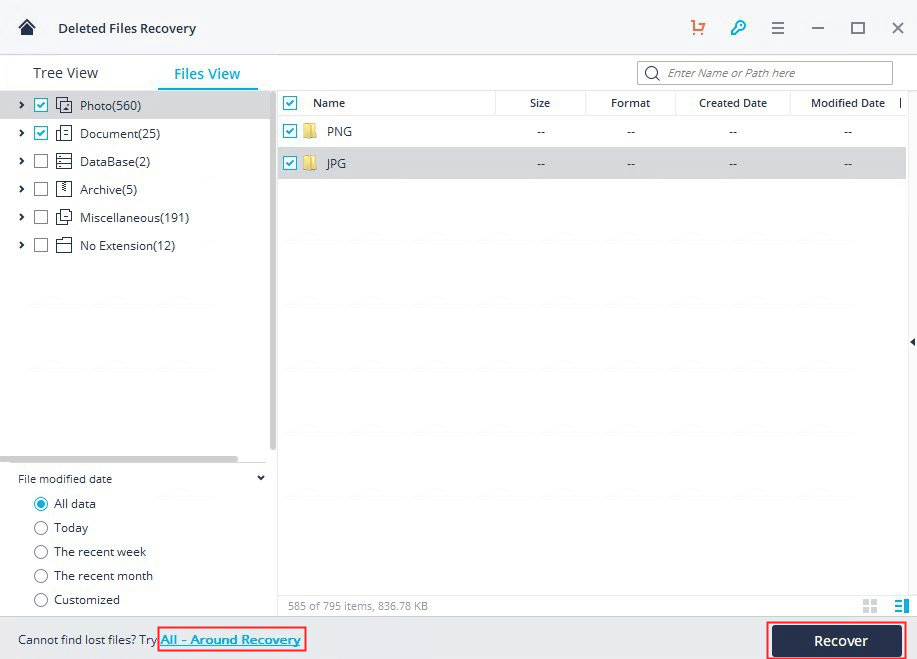The width and height of the screenshot is (917, 659).
Task: Open the hamburger menu icon
Action: tap(777, 27)
